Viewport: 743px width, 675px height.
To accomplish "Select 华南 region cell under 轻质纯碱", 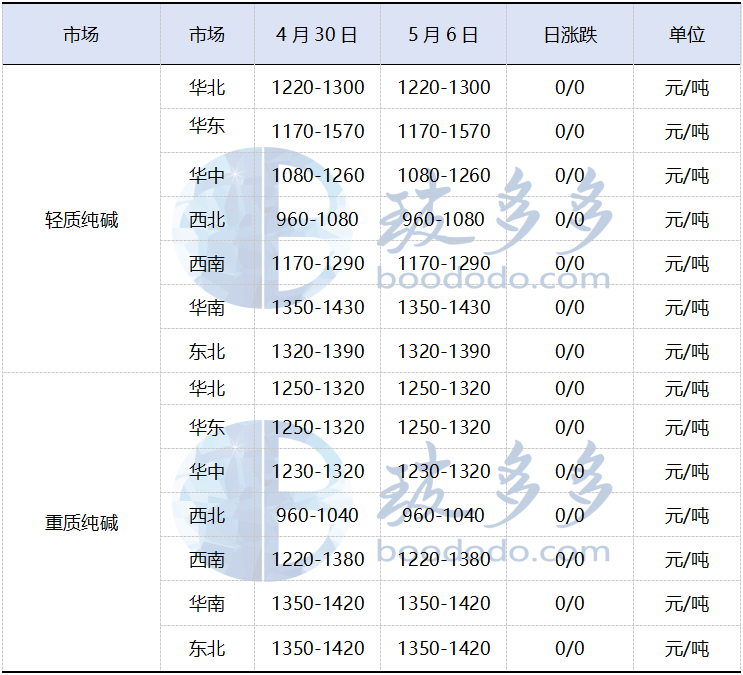I will tap(207, 308).
